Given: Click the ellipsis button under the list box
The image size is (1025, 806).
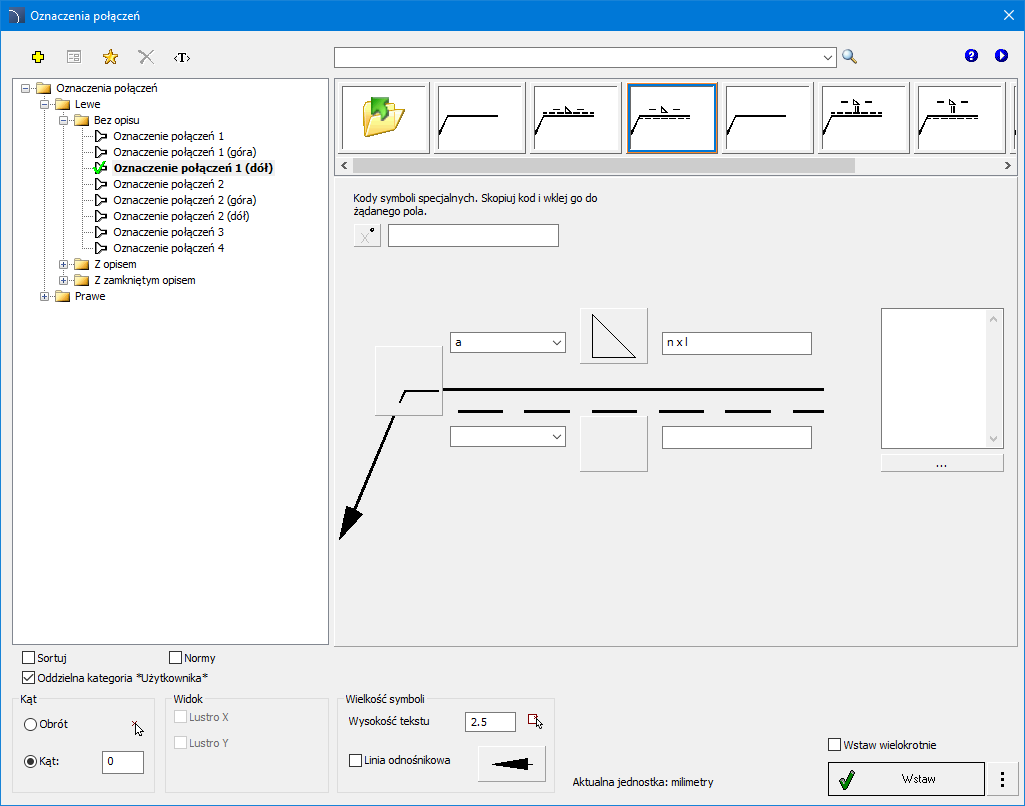Looking at the screenshot, I should 941,464.
